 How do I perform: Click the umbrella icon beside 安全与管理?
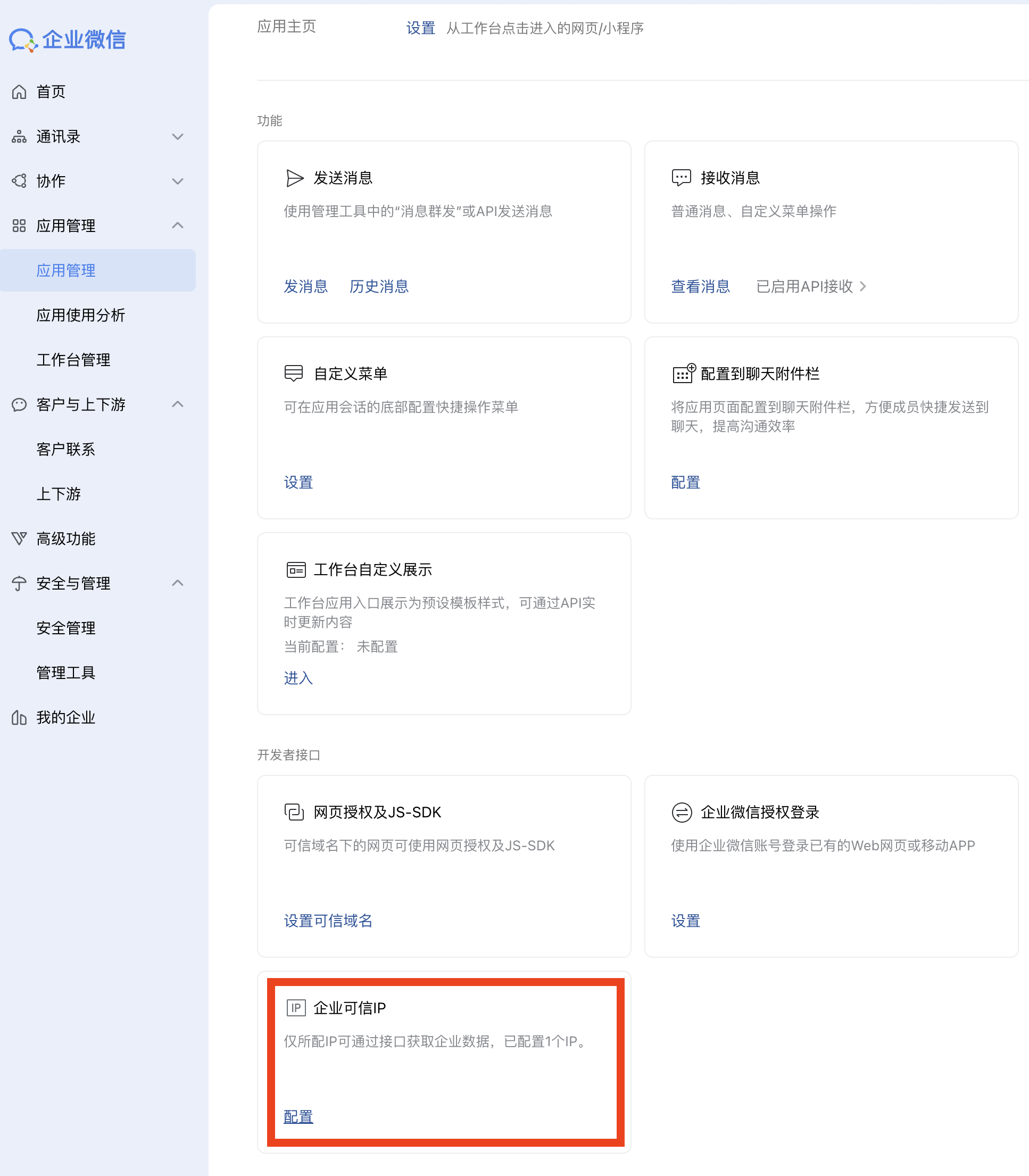pyautogui.click(x=19, y=583)
